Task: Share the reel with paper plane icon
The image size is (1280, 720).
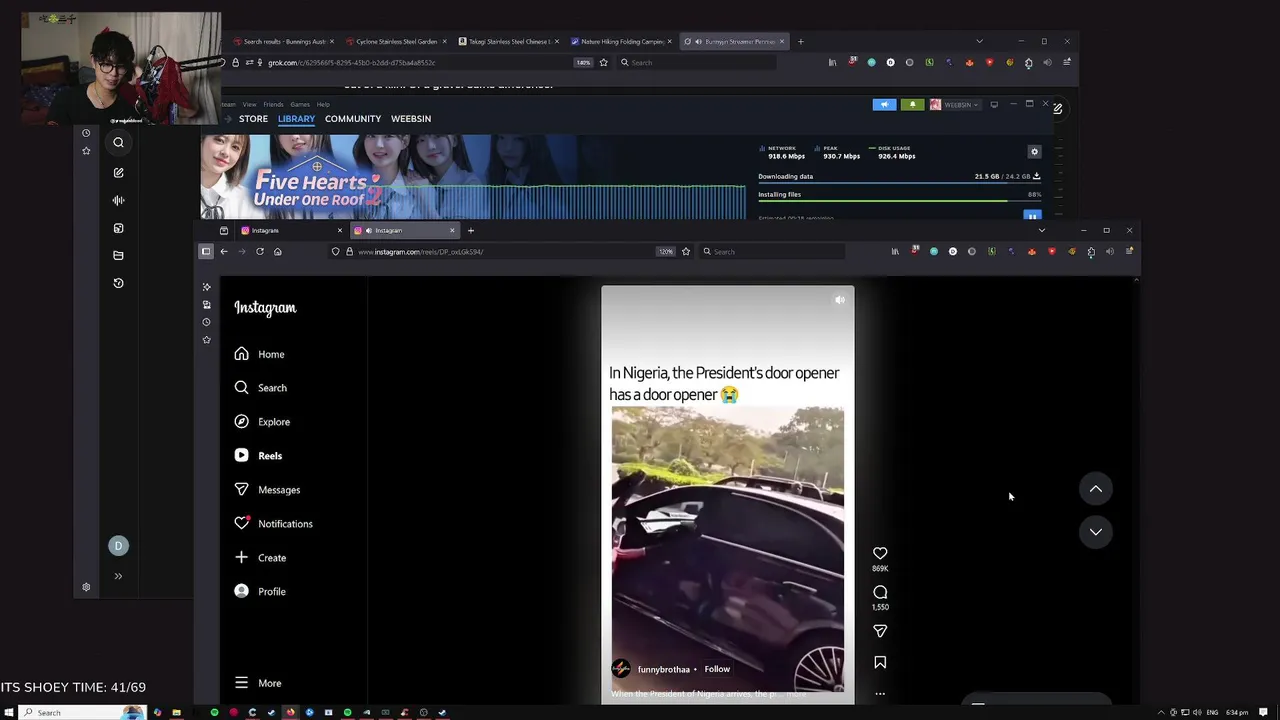Action: coord(880,631)
